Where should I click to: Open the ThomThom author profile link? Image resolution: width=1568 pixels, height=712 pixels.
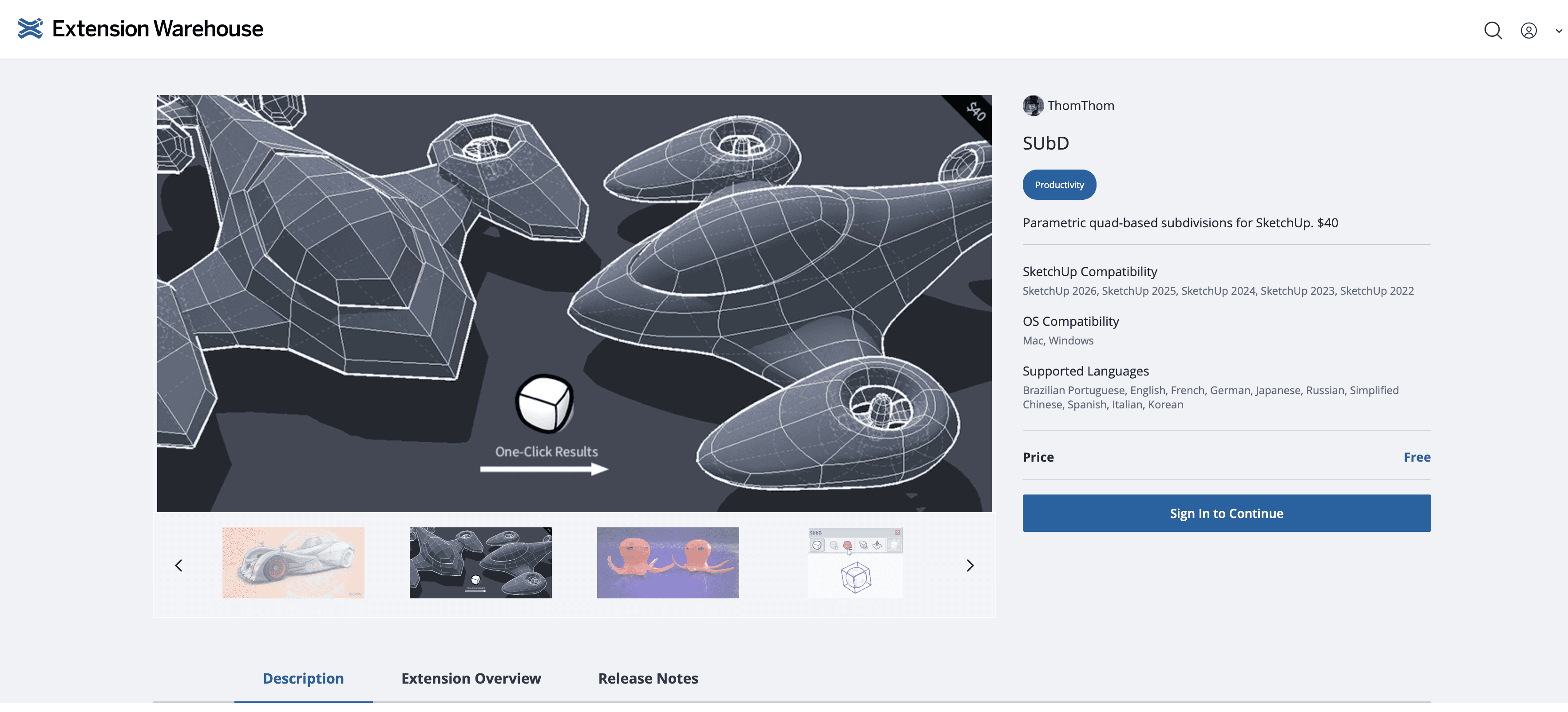point(1081,106)
